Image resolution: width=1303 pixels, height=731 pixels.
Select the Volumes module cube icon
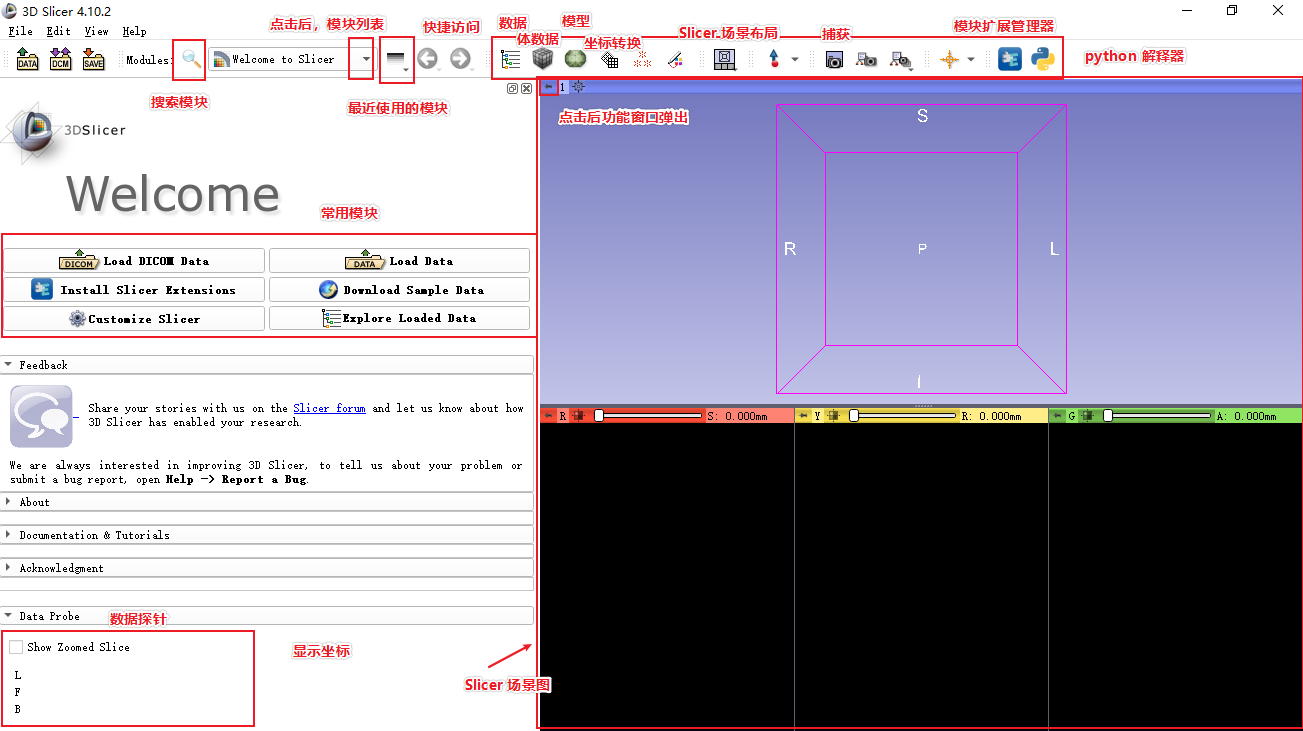point(542,59)
